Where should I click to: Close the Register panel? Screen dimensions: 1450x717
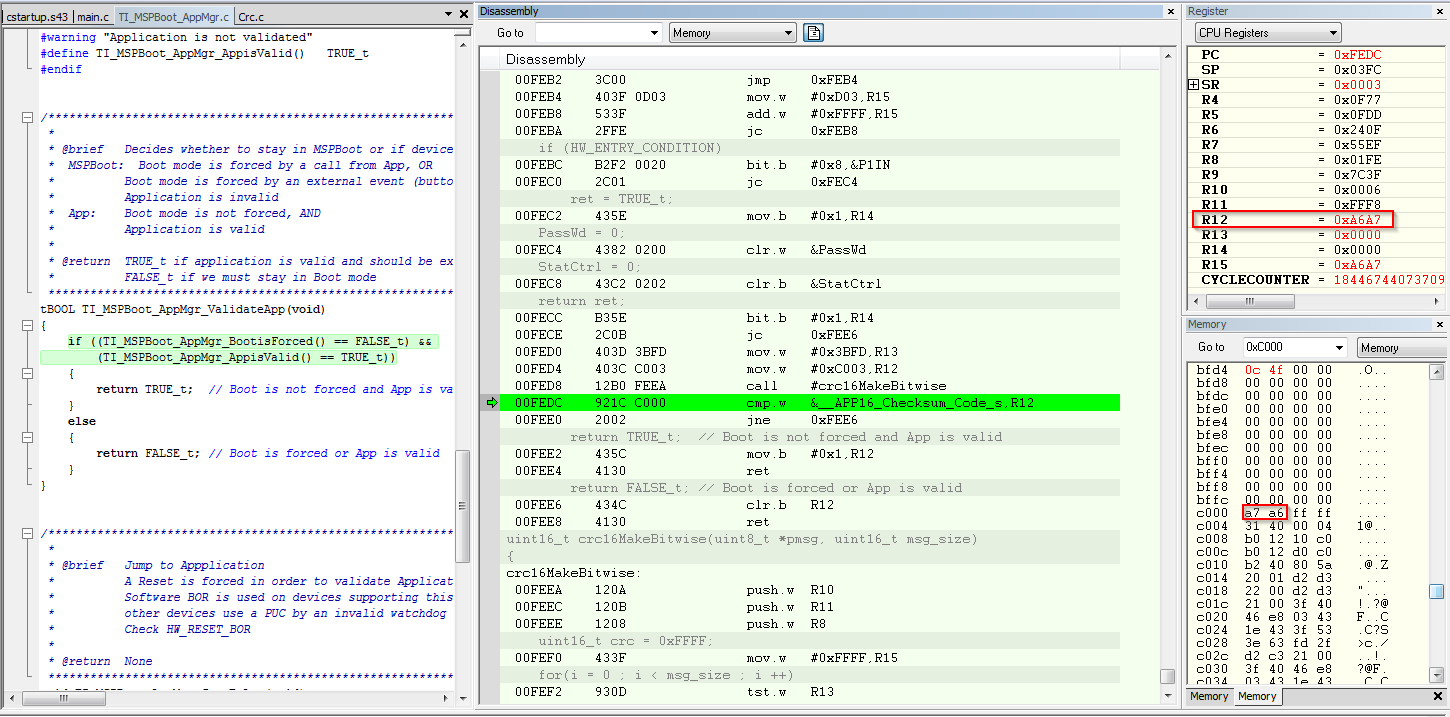[1440, 11]
